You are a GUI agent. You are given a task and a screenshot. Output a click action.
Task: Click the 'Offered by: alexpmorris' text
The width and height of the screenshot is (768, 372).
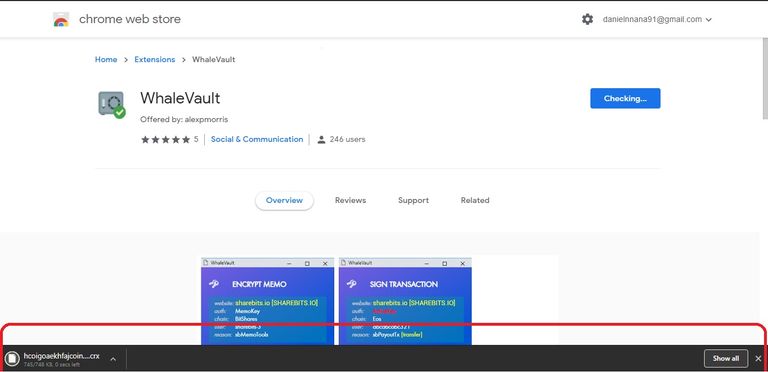(x=184, y=119)
